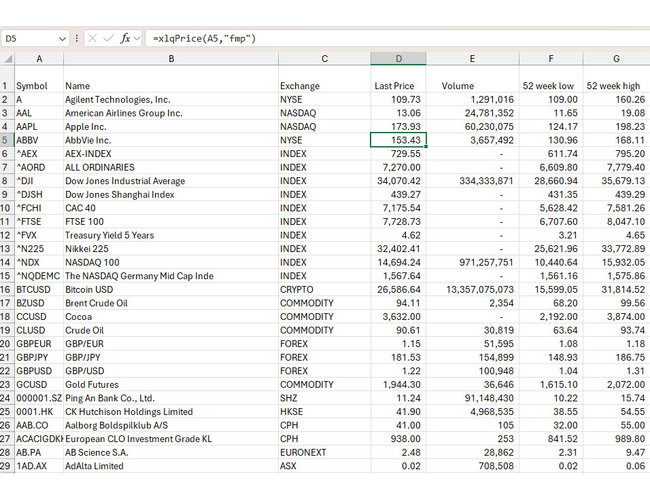Image resolution: width=650 pixels, height=500 pixels.
Task: Click the 'CLUSD' symbol cell
Action: [39, 330]
